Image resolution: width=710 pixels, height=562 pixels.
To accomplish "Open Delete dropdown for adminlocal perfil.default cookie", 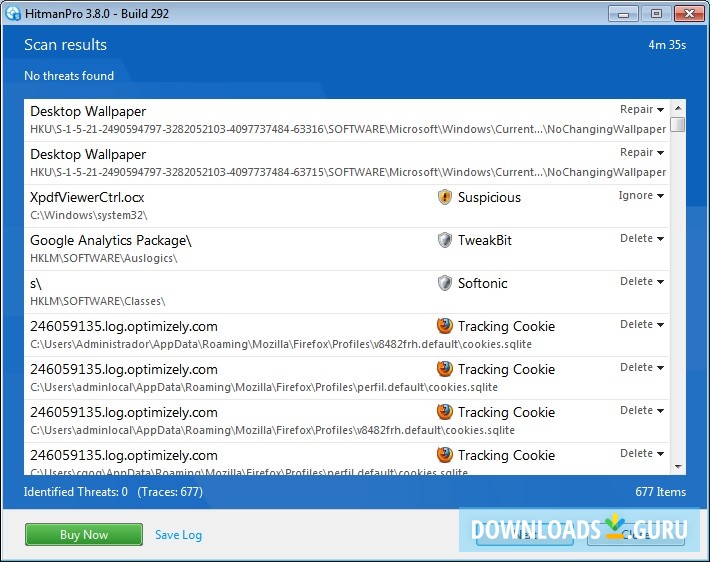I will click(642, 367).
